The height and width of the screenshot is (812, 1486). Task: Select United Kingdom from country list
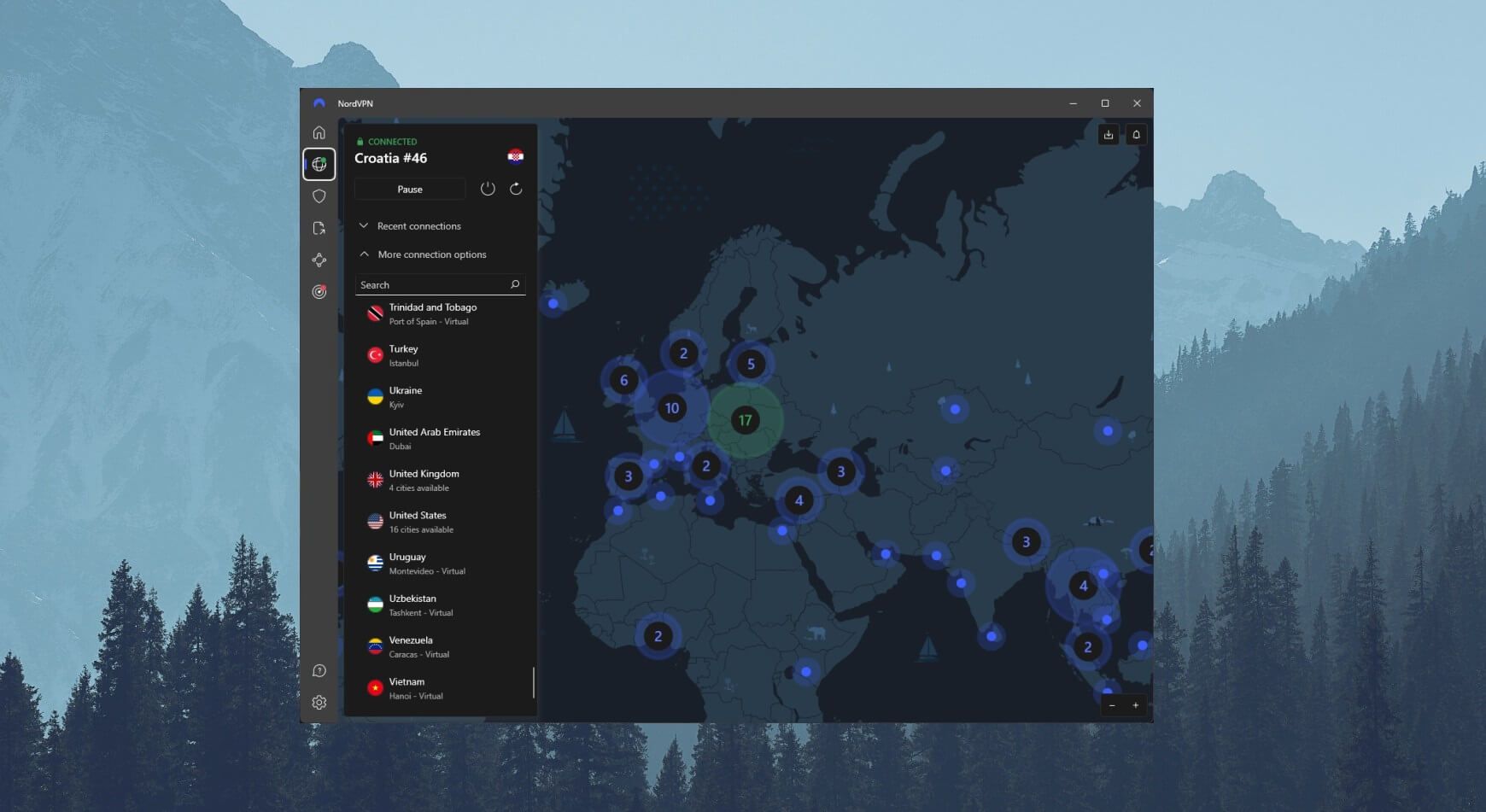(x=440, y=480)
